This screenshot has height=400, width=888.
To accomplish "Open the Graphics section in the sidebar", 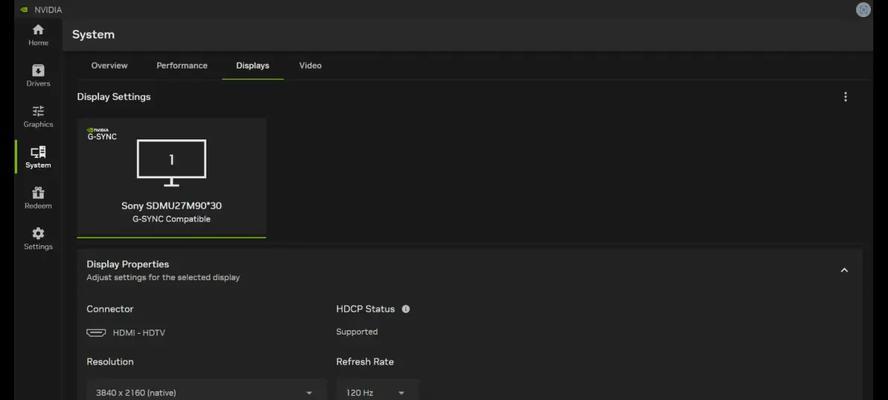I will click(38, 117).
